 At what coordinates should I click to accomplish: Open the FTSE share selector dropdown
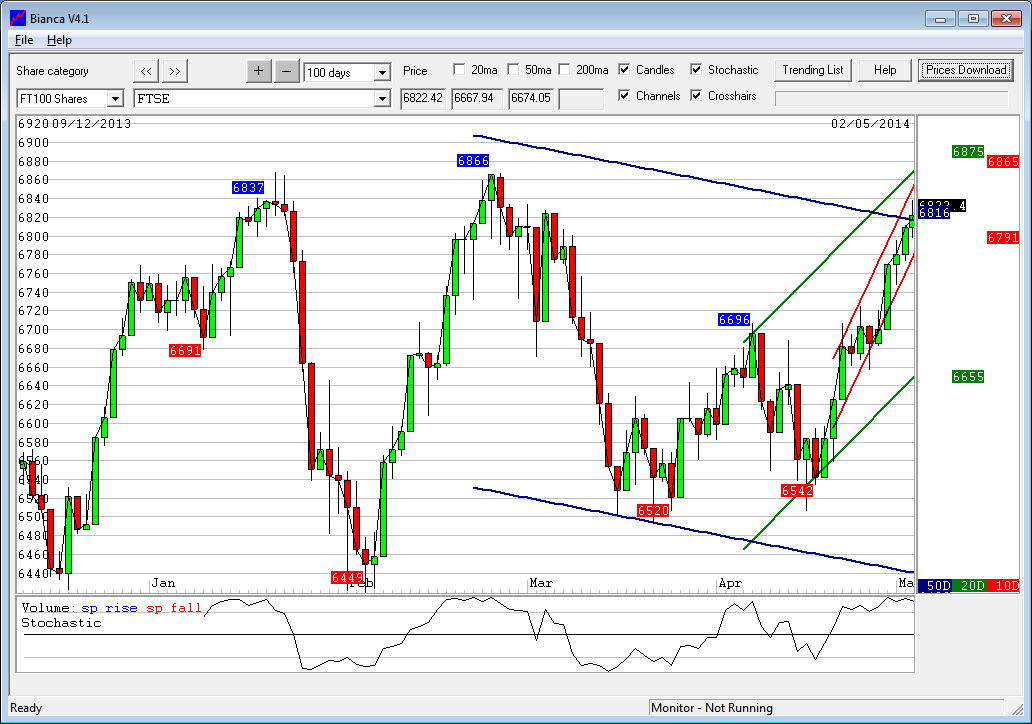[381, 99]
